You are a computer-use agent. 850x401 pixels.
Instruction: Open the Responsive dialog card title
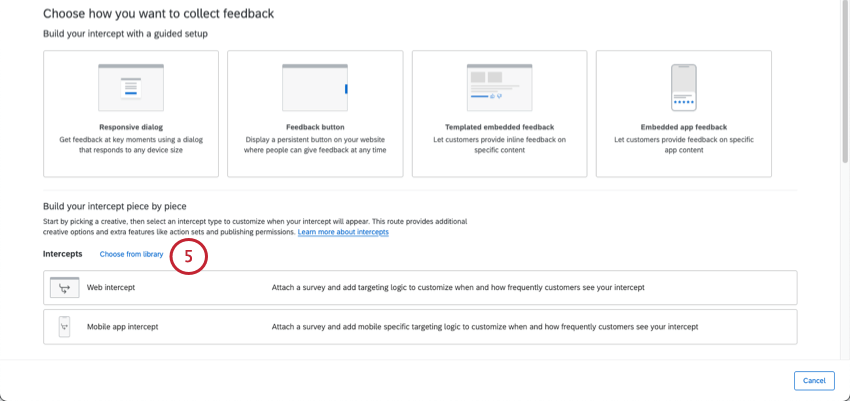tap(131, 127)
